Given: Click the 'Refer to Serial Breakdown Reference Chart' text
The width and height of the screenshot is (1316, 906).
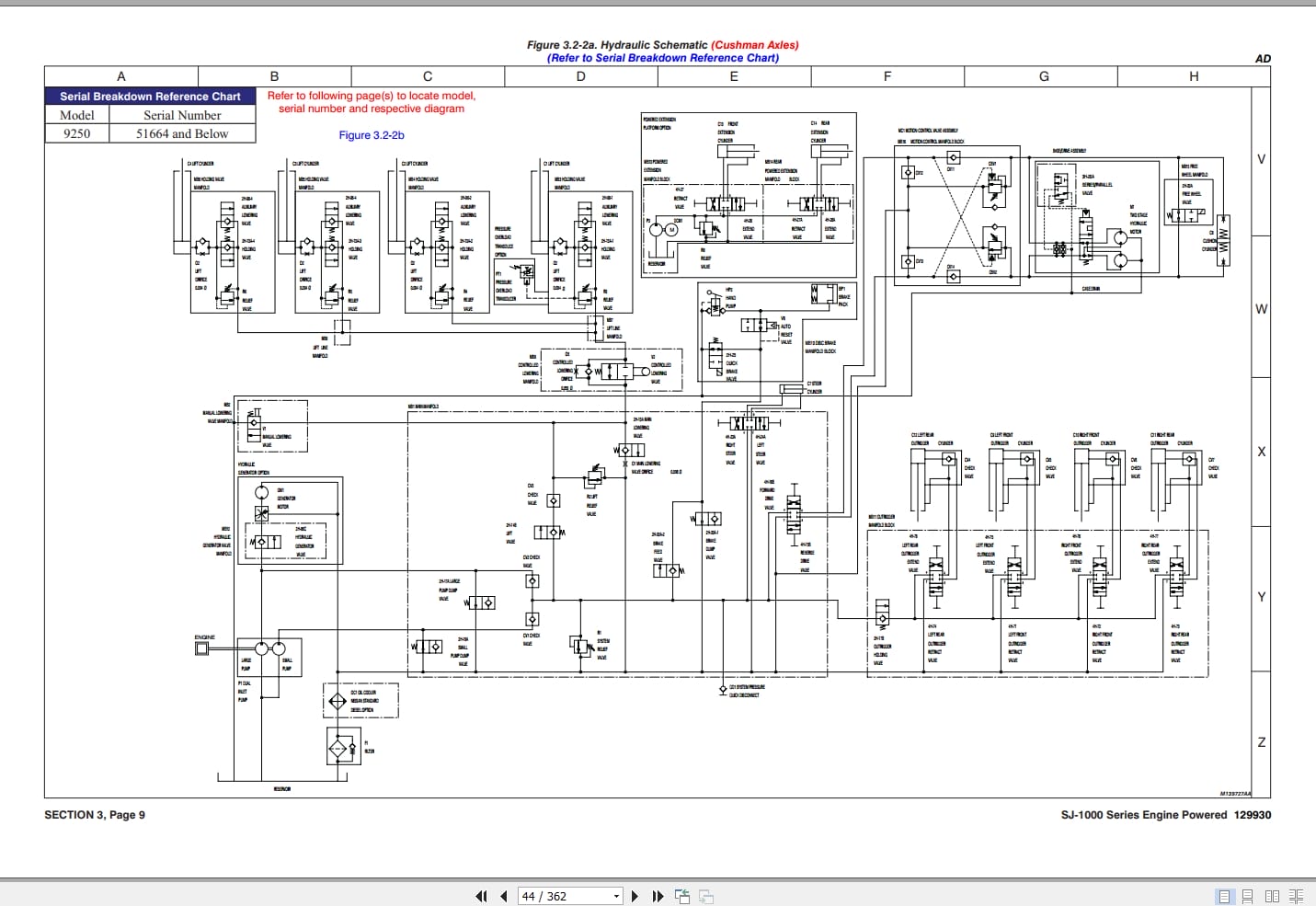Looking at the screenshot, I should [663, 58].
